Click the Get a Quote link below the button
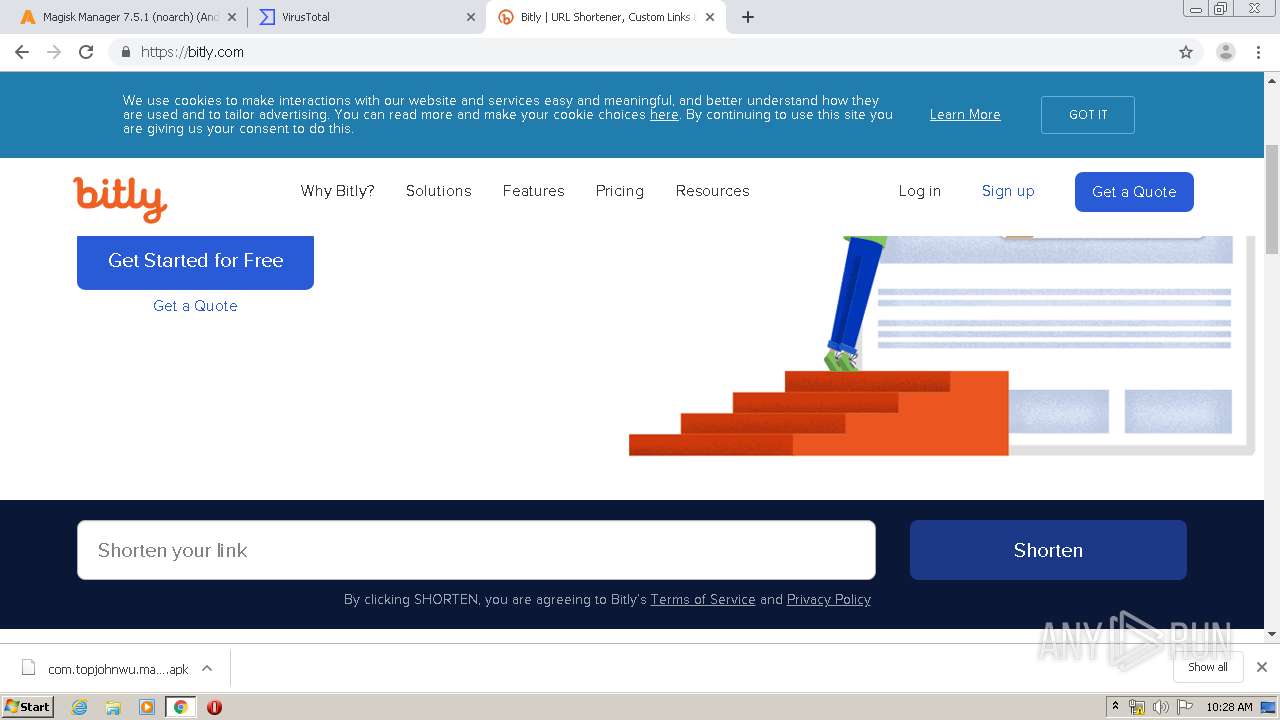The width and height of the screenshot is (1280, 720). 195,306
